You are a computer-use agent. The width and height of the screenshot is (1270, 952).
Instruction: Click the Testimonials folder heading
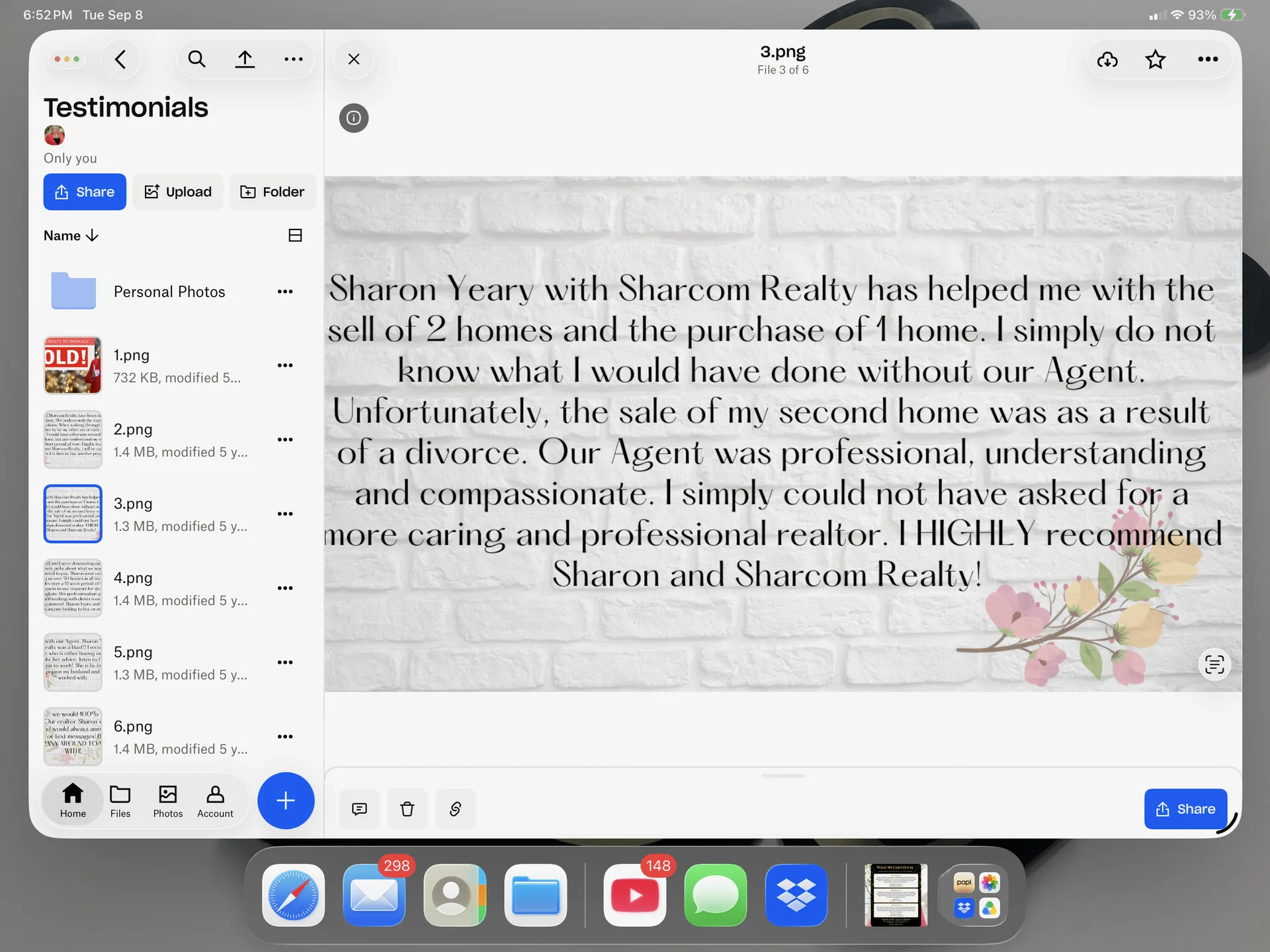pyautogui.click(x=126, y=107)
